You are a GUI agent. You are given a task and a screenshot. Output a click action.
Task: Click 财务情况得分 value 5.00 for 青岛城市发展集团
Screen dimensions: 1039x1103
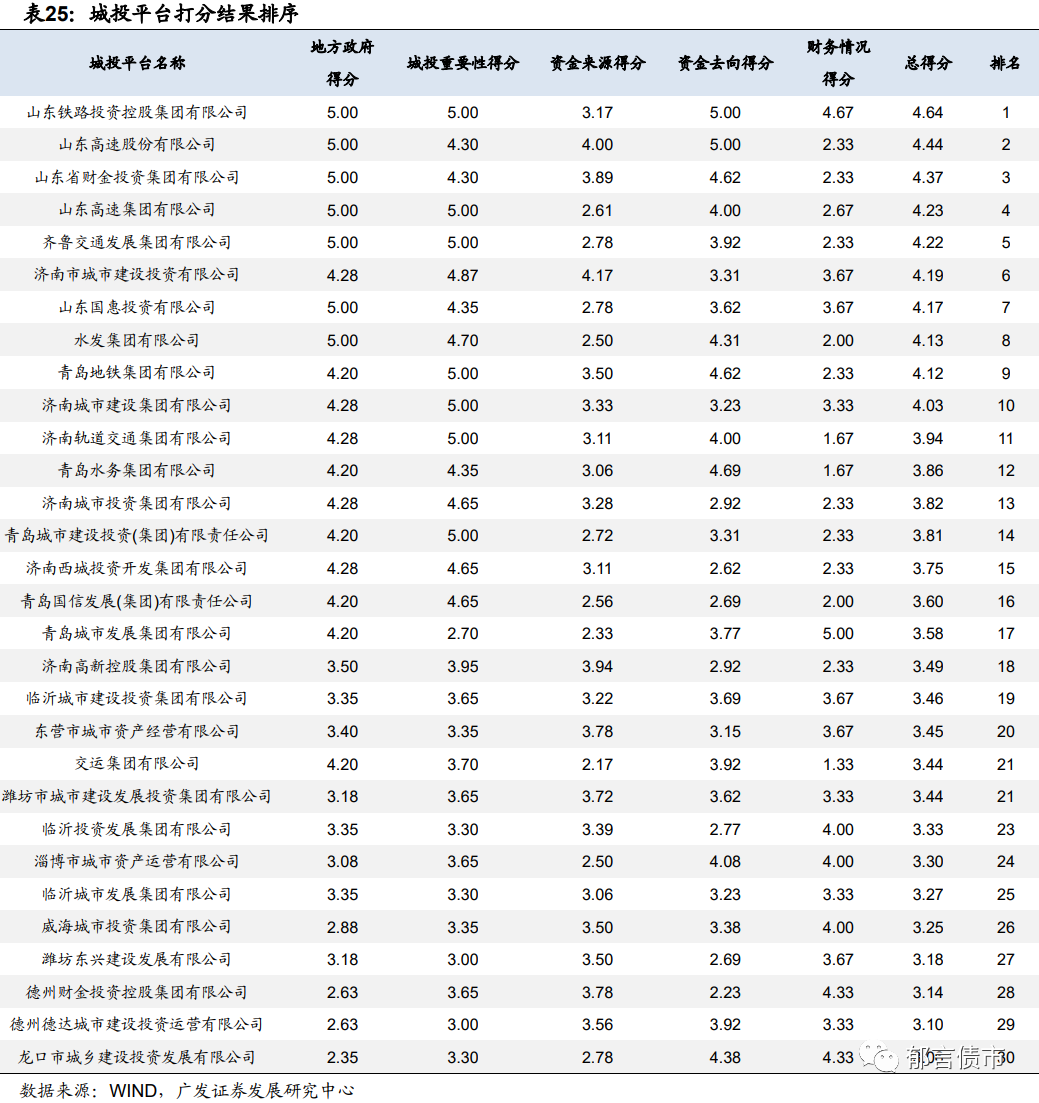click(x=838, y=634)
